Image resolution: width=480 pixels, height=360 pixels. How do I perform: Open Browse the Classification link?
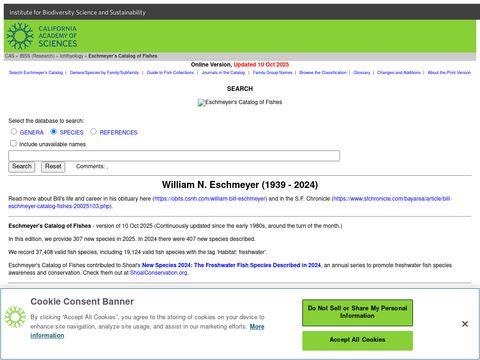[x=323, y=73]
